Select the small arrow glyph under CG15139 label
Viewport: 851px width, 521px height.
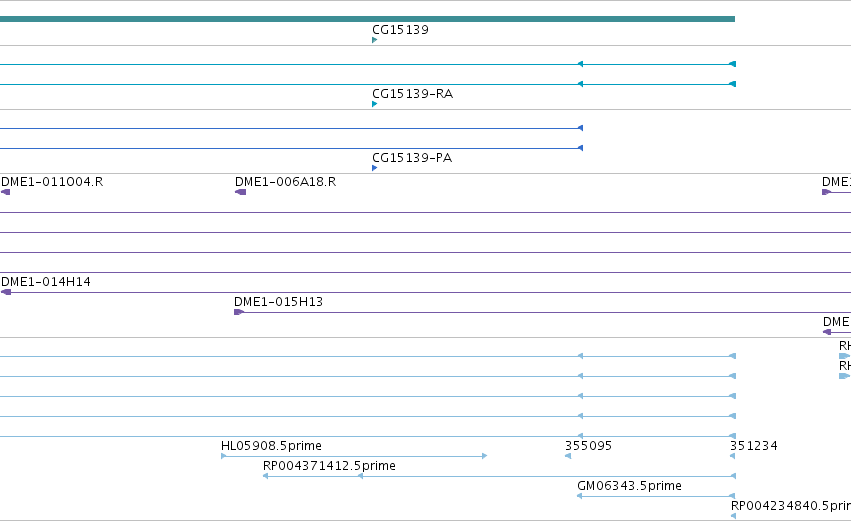374,40
